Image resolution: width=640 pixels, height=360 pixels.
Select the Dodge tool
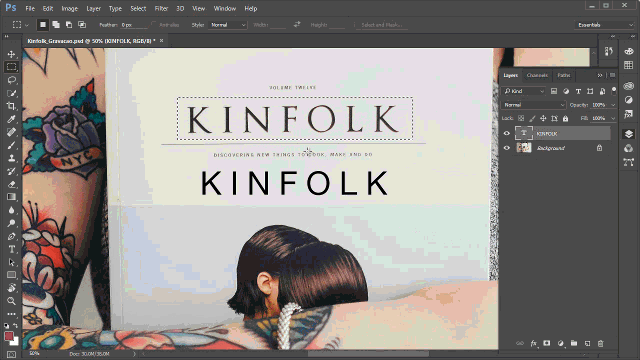point(11,223)
